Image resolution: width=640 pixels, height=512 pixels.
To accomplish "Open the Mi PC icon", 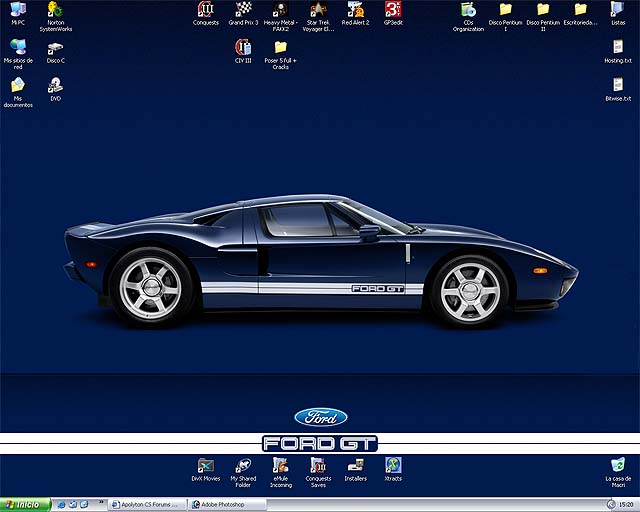I will pos(18,10).
